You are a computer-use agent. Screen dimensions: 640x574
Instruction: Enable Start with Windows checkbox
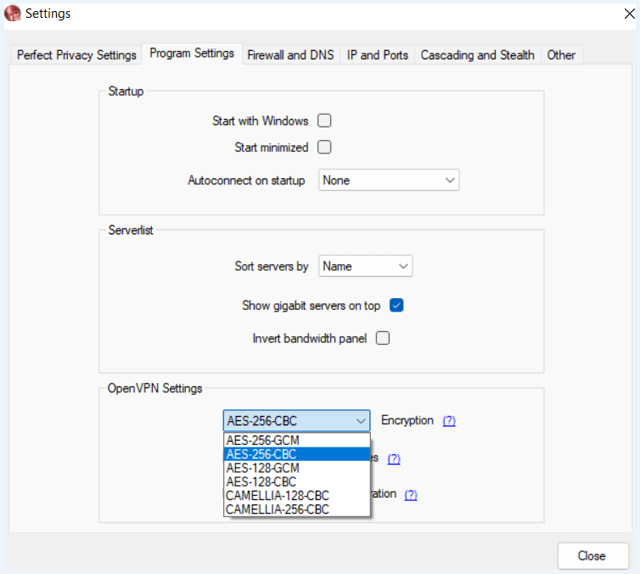[324, 120]
